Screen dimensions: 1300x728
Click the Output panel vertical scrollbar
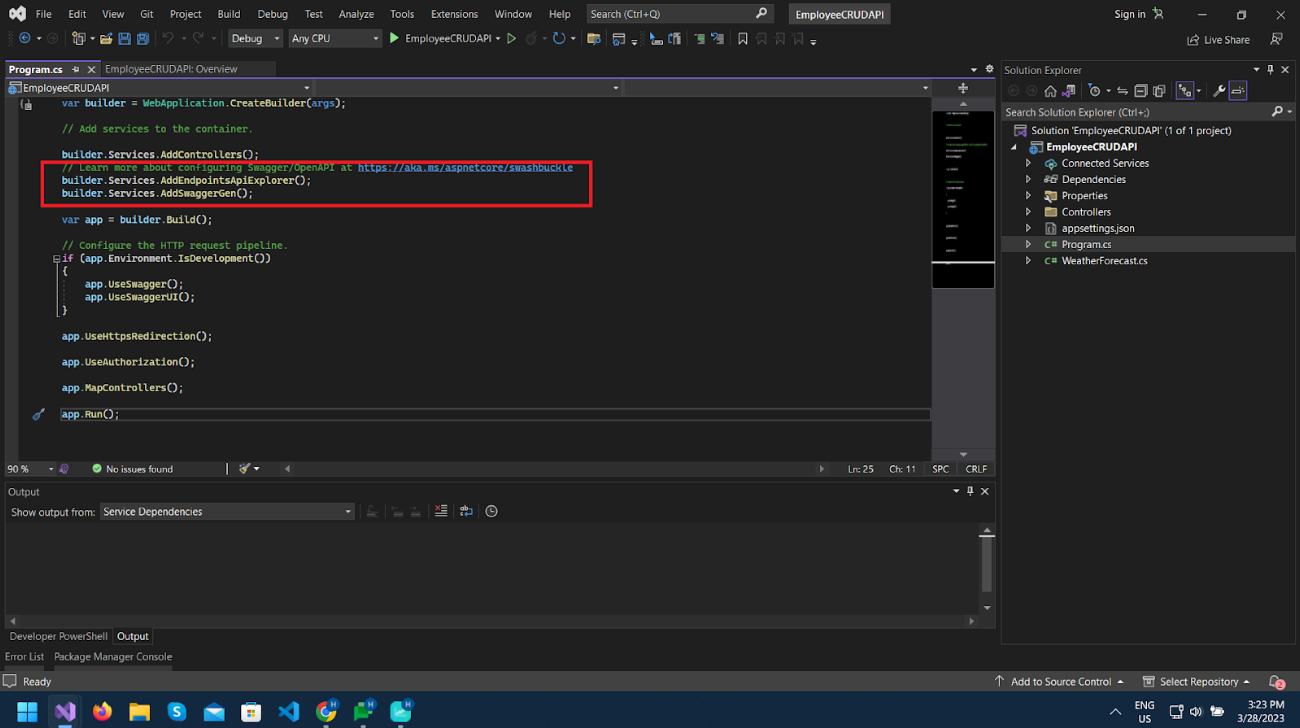(987, 565)
